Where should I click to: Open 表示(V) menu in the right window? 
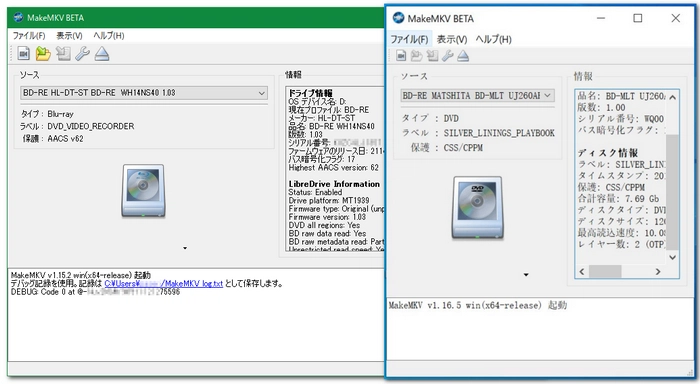click(x=452, y=39)
